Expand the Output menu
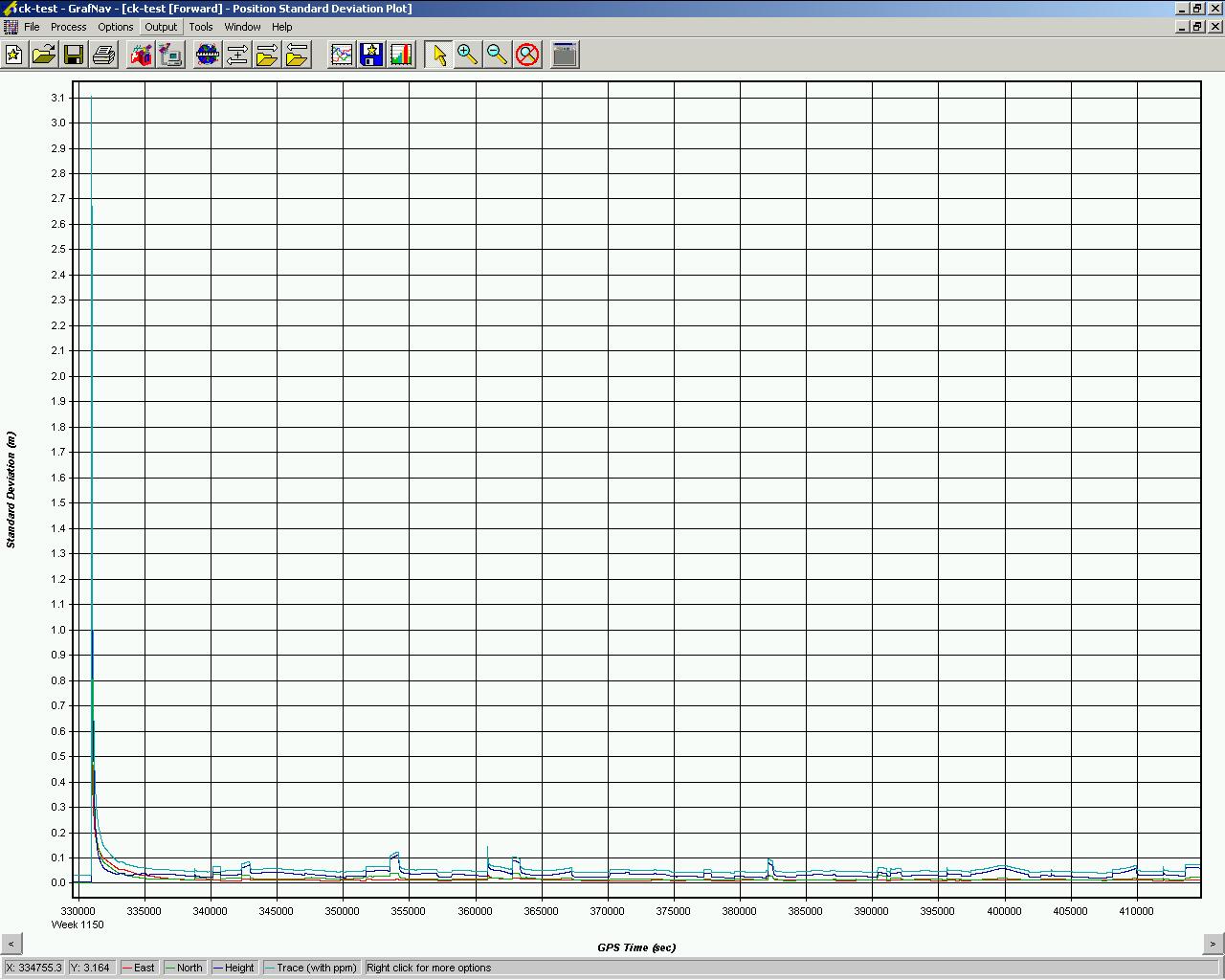 pos(161,27)
